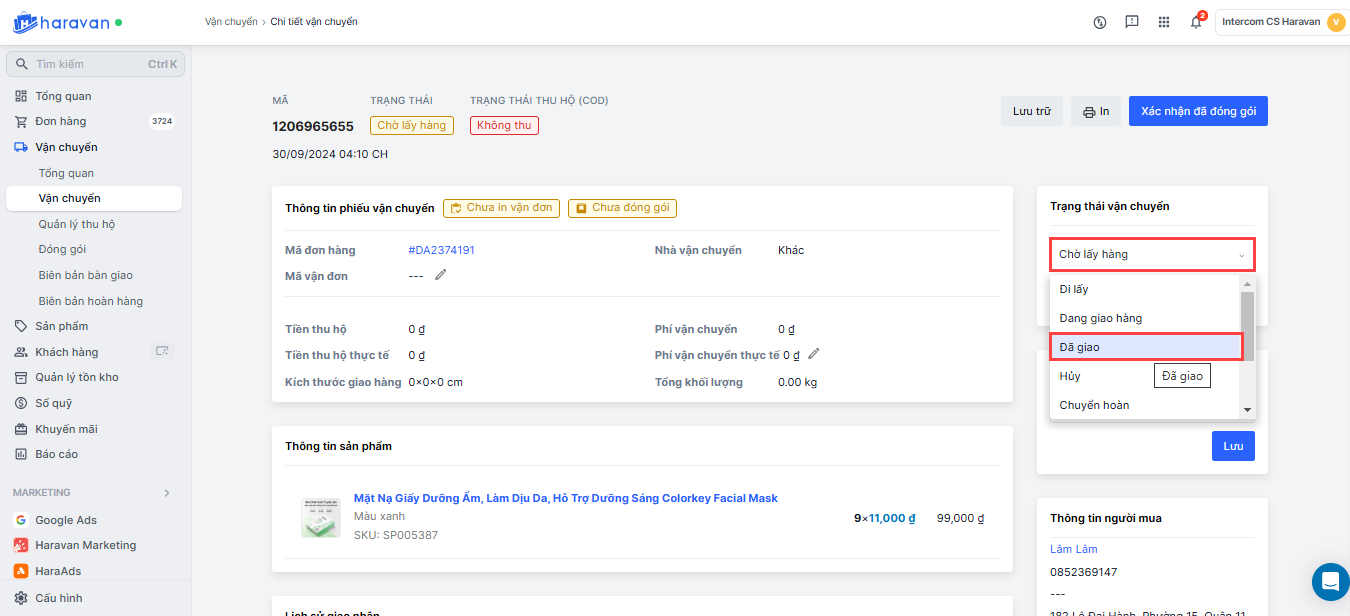Click the pencil icon beside Mã vận đơn

coord(441,275)
